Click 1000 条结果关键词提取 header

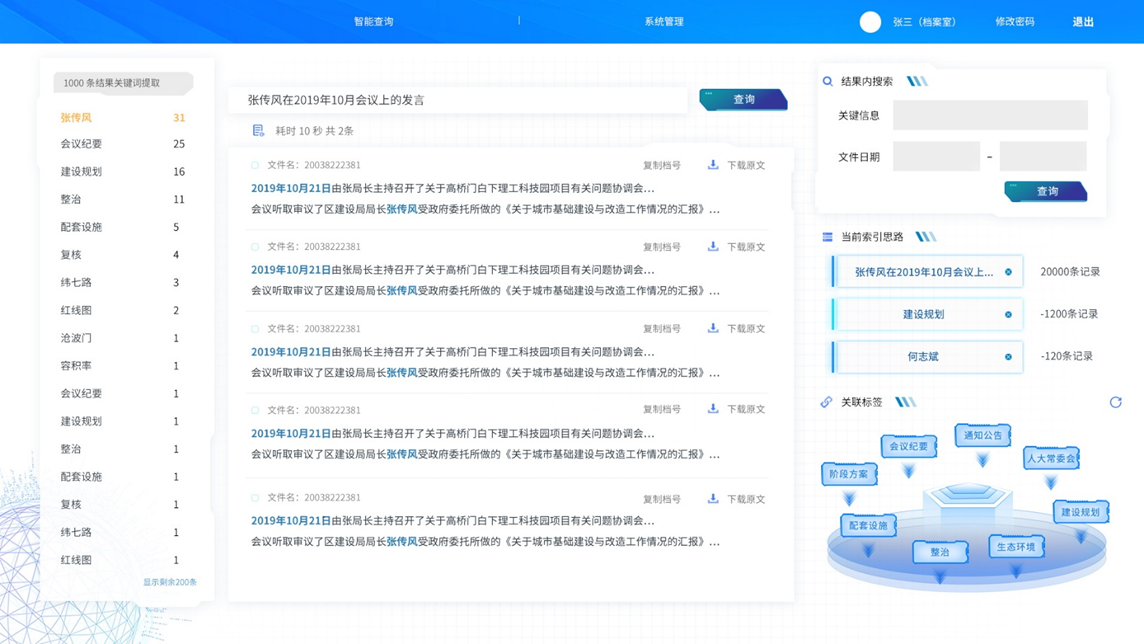[x=123, y=83]
